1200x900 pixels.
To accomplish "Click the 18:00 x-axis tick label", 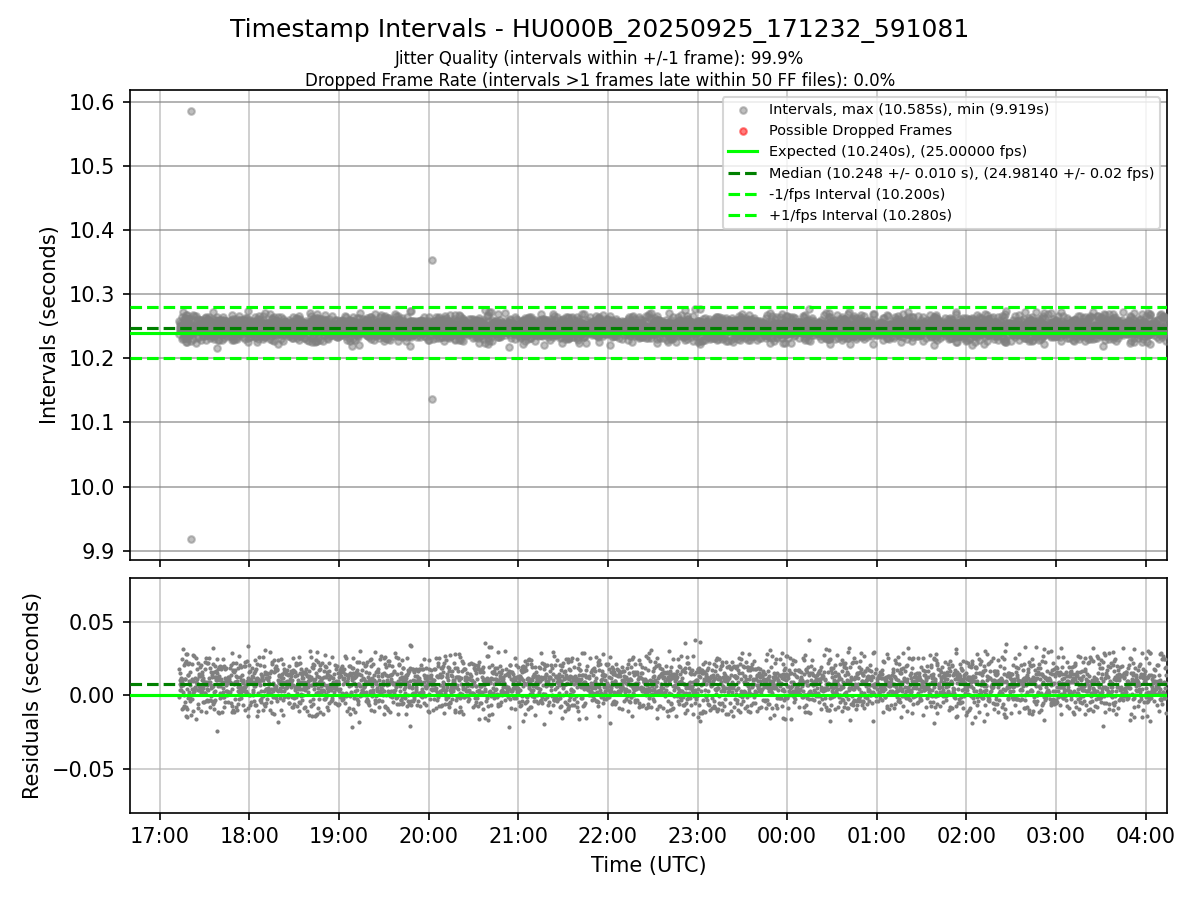I will tap(249, 835).
